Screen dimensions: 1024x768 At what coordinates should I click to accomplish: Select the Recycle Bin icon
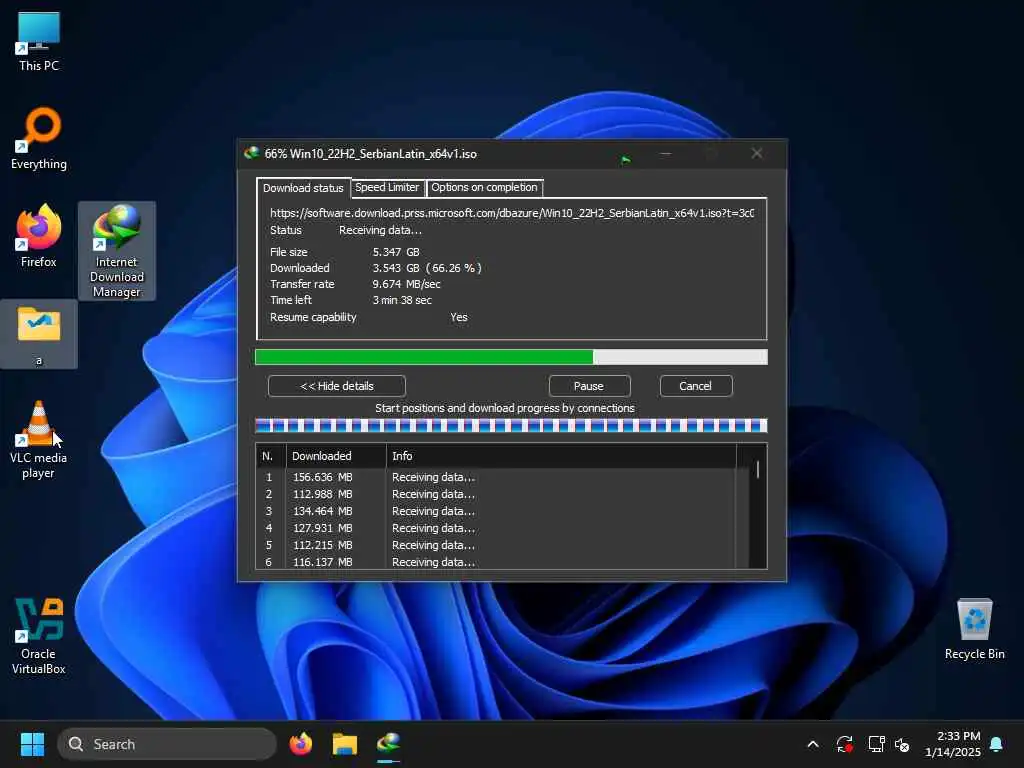pos(974,628)
